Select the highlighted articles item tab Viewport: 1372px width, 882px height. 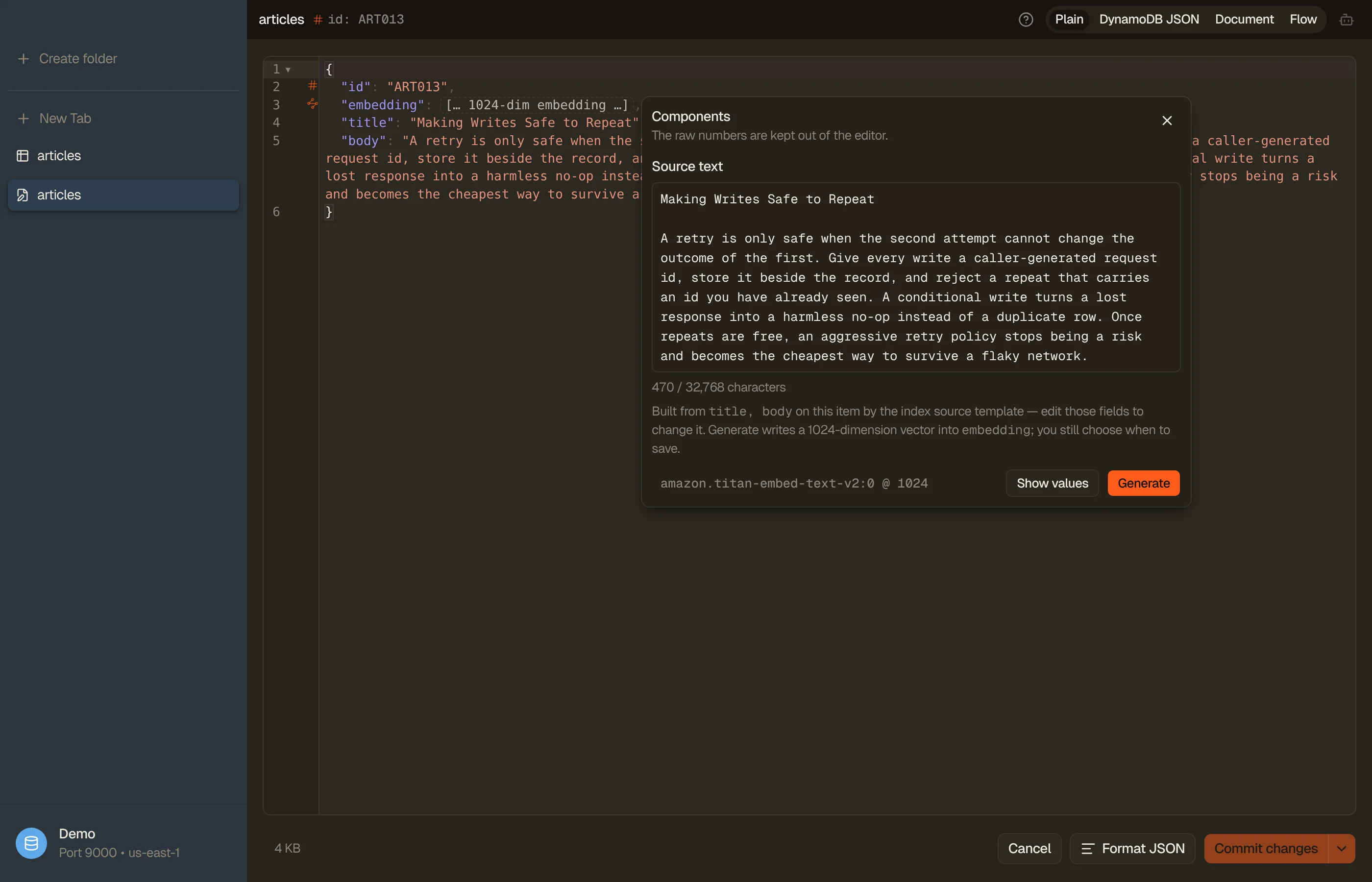click(123, 195)
